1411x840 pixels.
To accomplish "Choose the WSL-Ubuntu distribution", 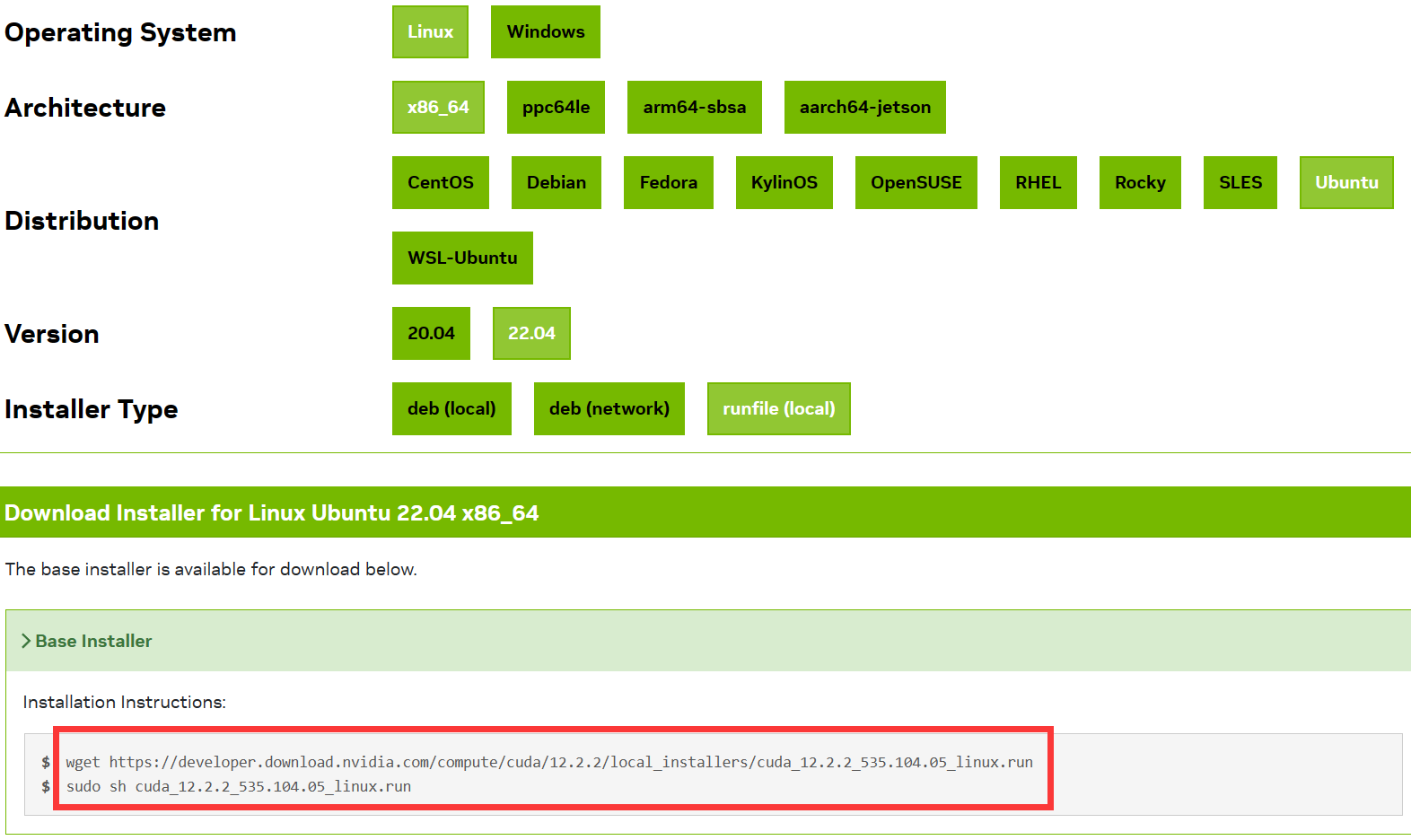I will click(x=462, y=258).
